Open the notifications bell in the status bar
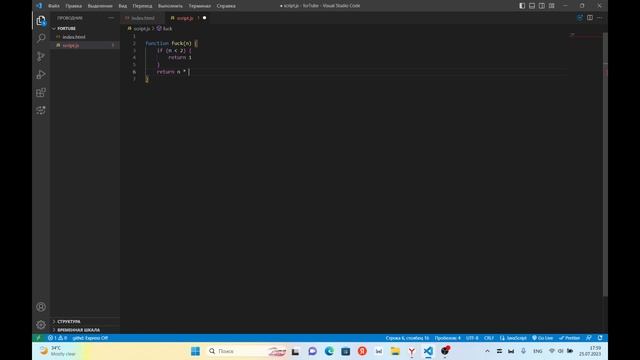This screenshot has width=640, height=360. tap(600, 338)
